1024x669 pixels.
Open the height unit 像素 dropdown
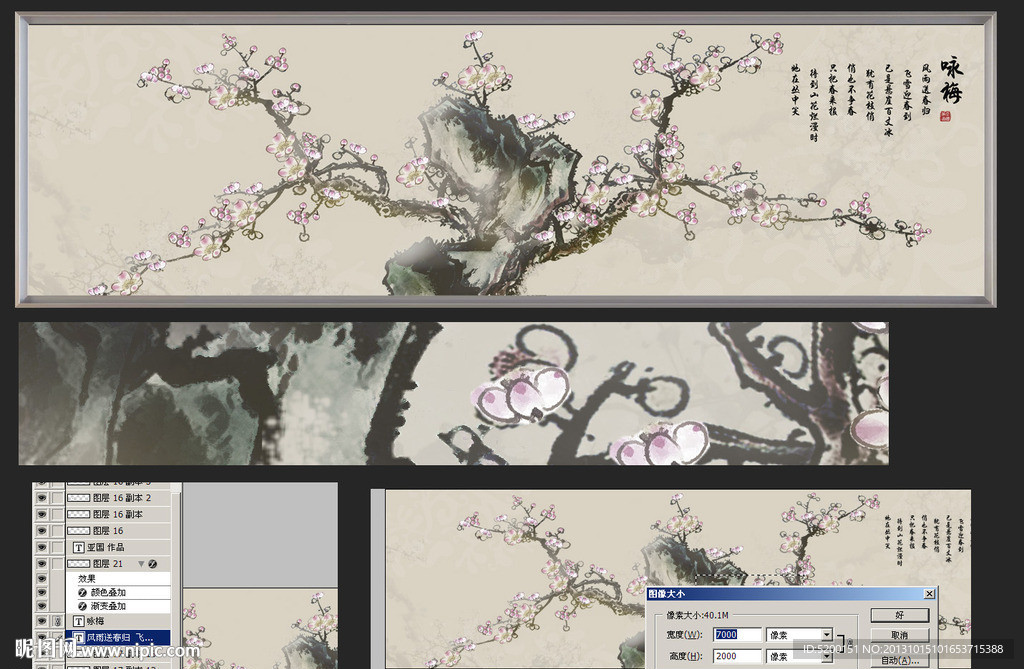827,656
